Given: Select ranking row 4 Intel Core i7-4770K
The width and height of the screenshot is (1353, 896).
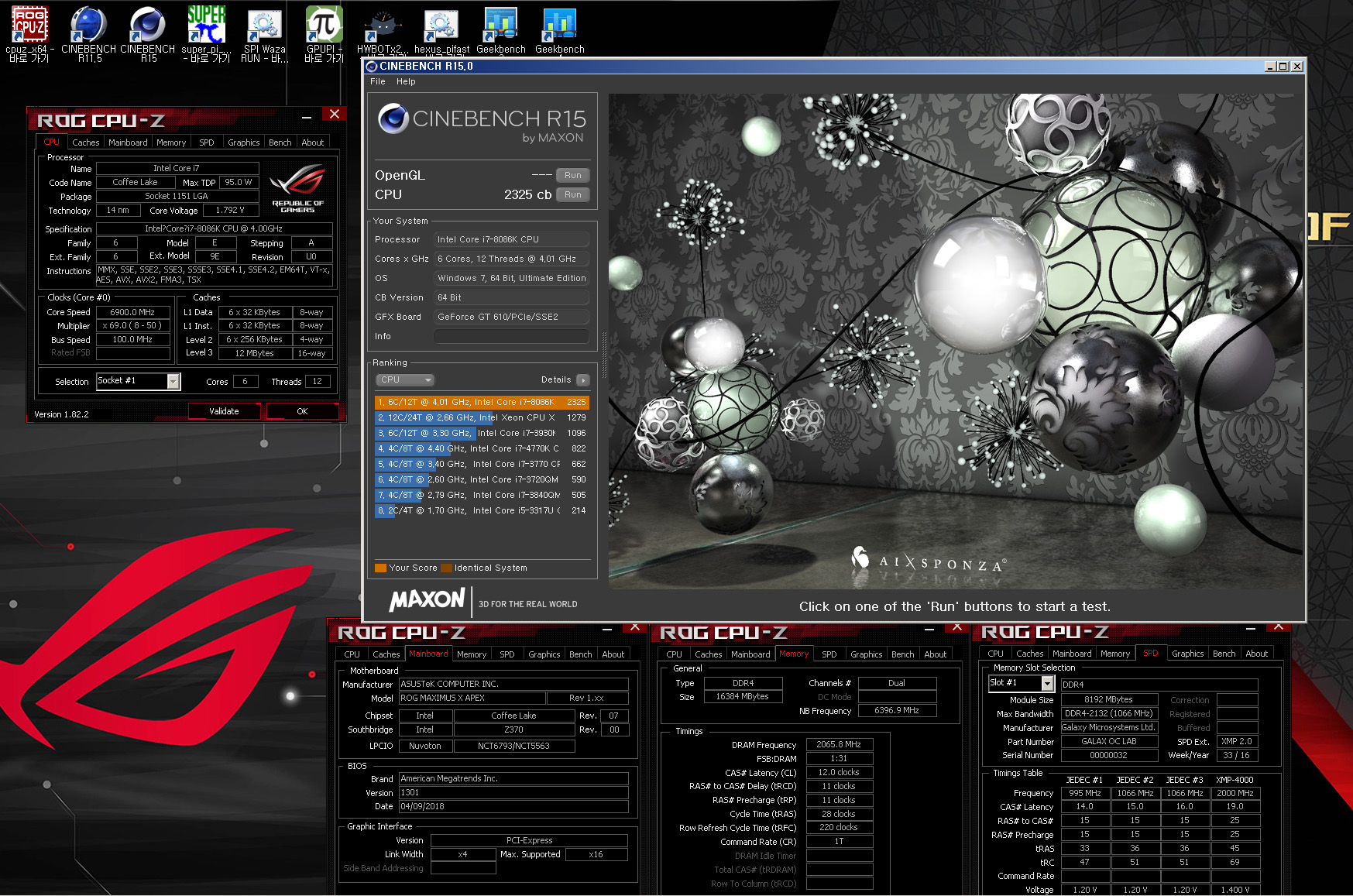Looking at the screenshot, I should coord(482,448).
